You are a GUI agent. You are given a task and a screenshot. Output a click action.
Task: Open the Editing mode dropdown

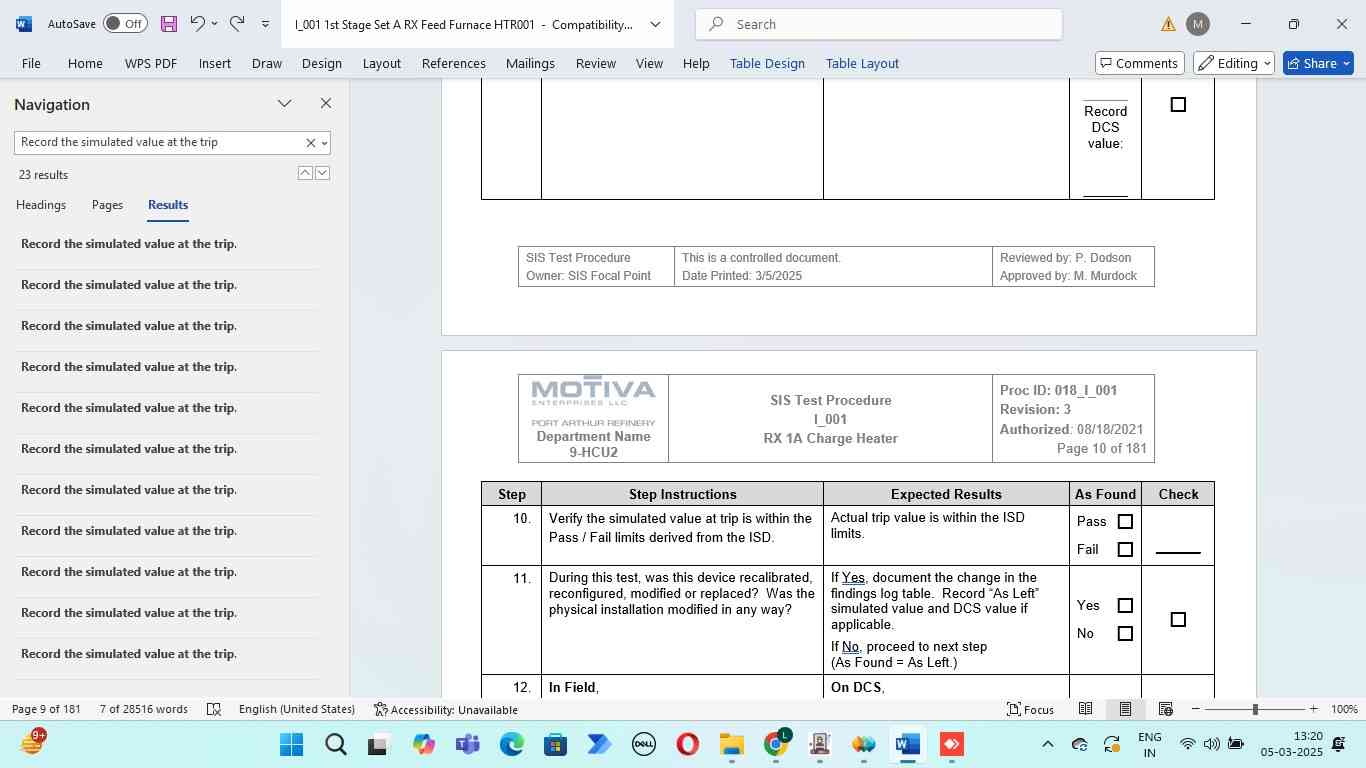1235,63
